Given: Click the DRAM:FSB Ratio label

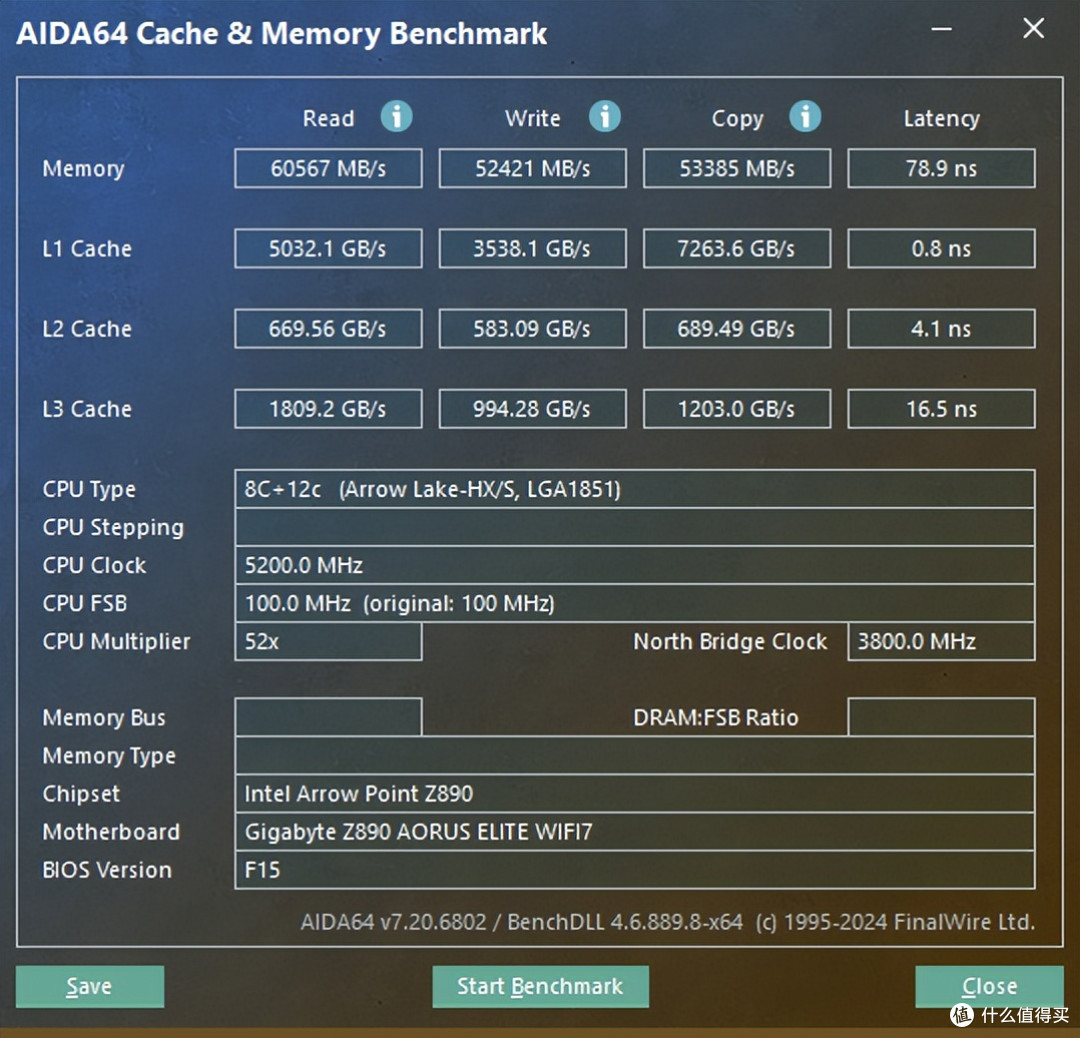Looking at the screenshot, I should click(x=715, y=718).
